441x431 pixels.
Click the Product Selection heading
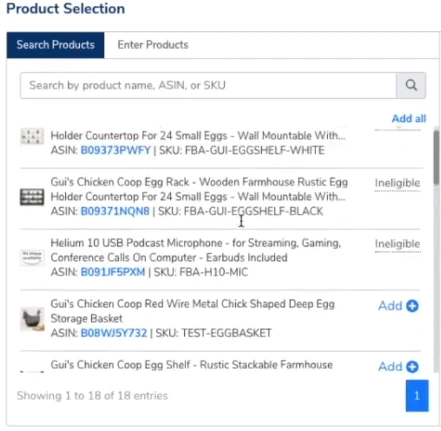tap(66, 8)
